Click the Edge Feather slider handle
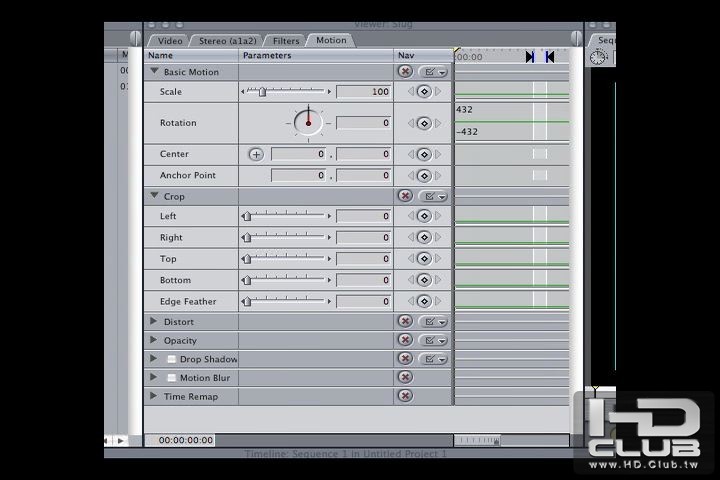 247,301
